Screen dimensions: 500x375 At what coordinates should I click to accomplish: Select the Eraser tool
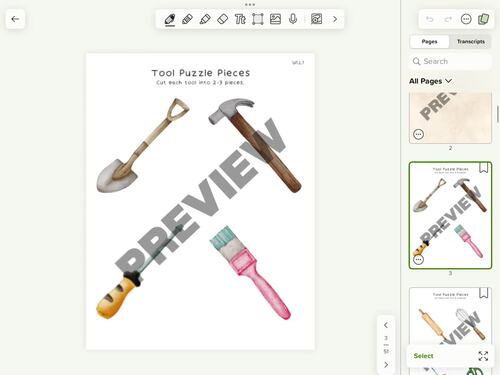coord(223,19)
